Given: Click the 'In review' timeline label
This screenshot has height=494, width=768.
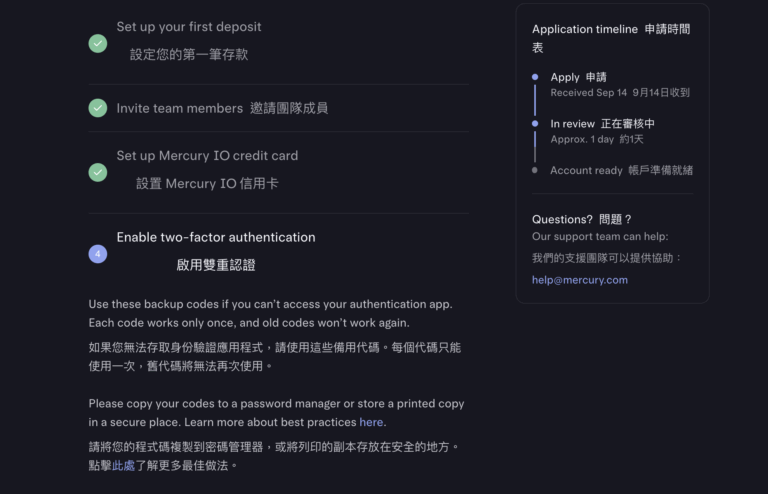Looking at the screenshot, I should pos(576,124).
